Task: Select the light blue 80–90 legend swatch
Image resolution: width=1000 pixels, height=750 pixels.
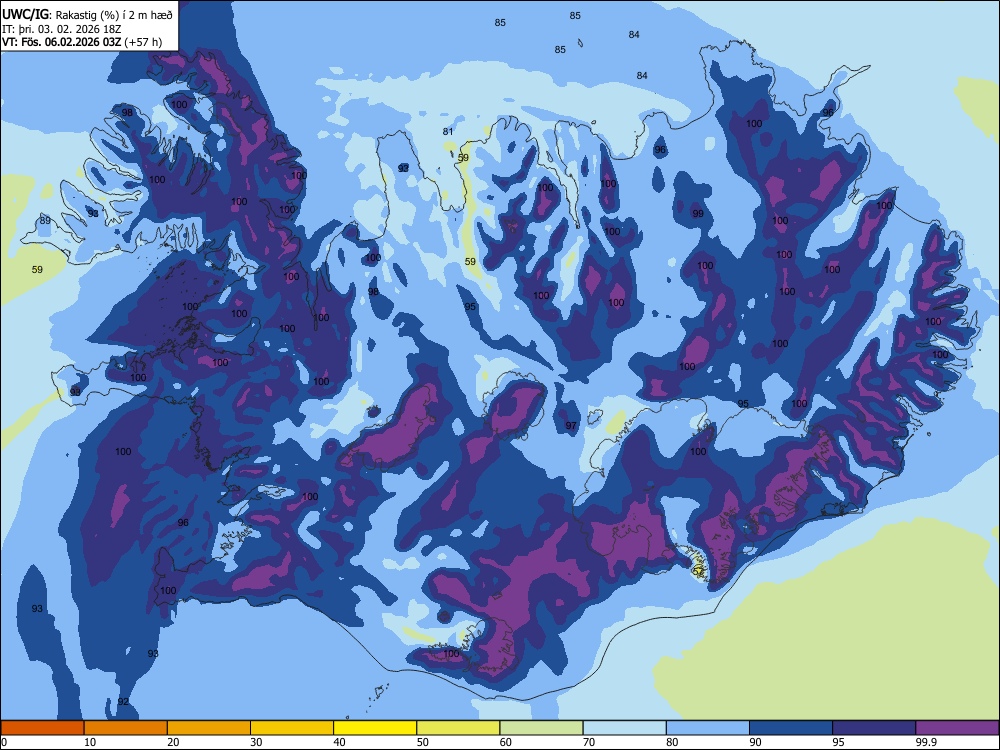Action: coord(708,728)
